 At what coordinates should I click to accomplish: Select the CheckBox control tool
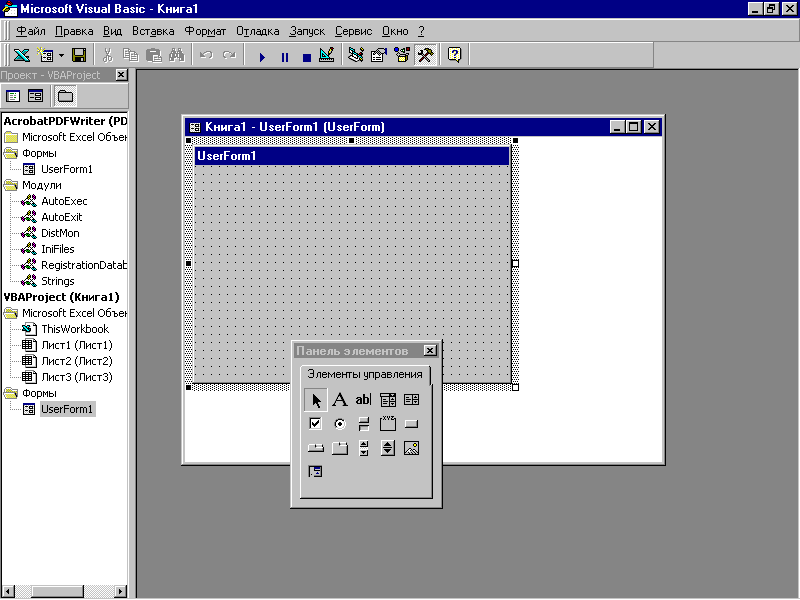315,424
